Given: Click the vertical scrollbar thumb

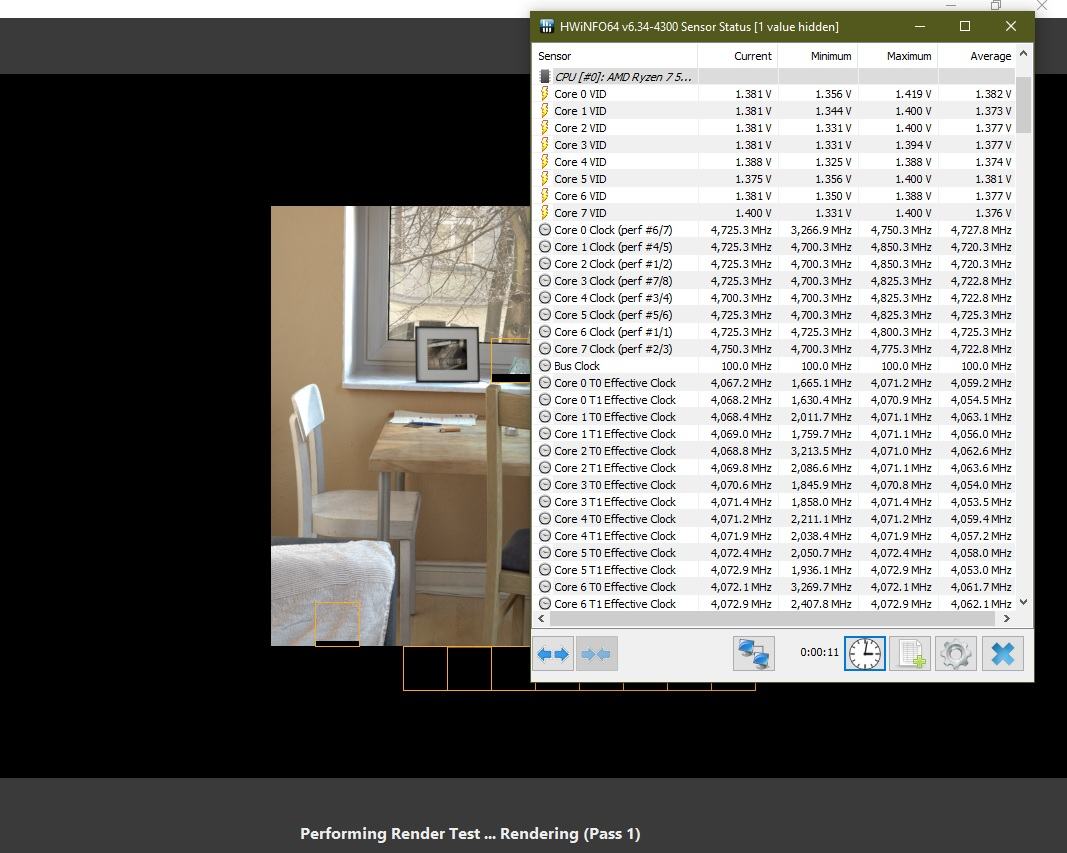Looking at the screenshot, I should 1023,104.
